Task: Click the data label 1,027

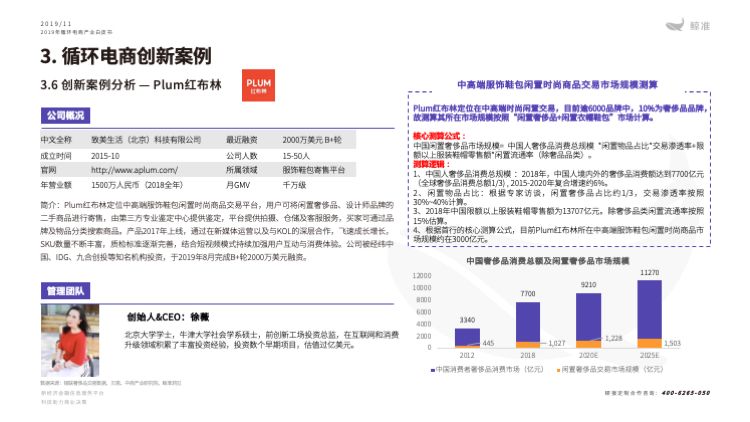Action: click(557, 344)
